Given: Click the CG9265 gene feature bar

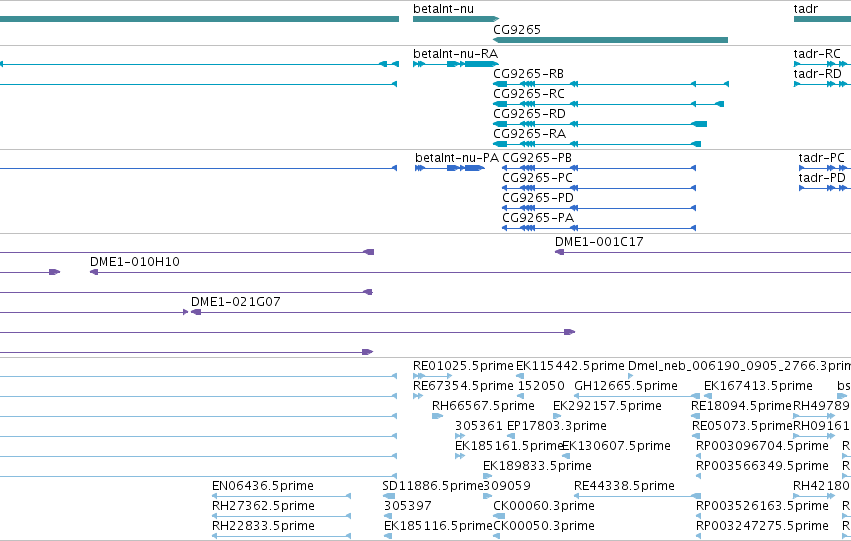Looking at the screenshot, I should [610, 40].
